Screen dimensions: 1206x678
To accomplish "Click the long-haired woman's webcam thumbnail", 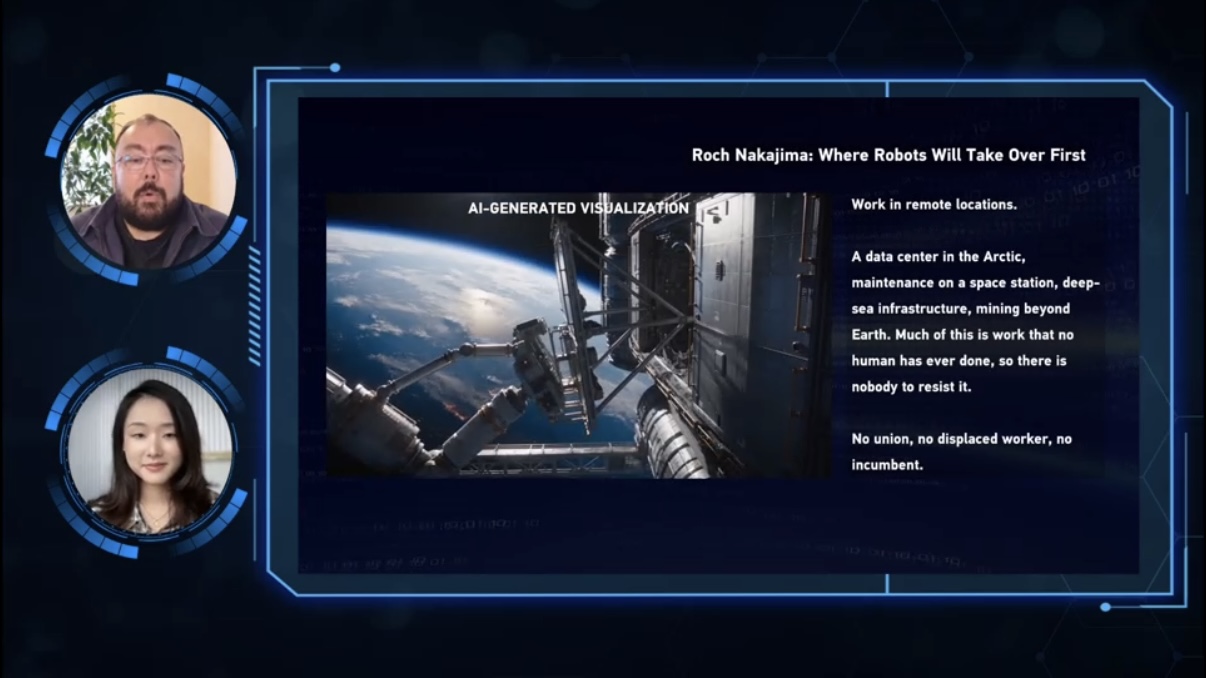I will [x=148, y=452].
